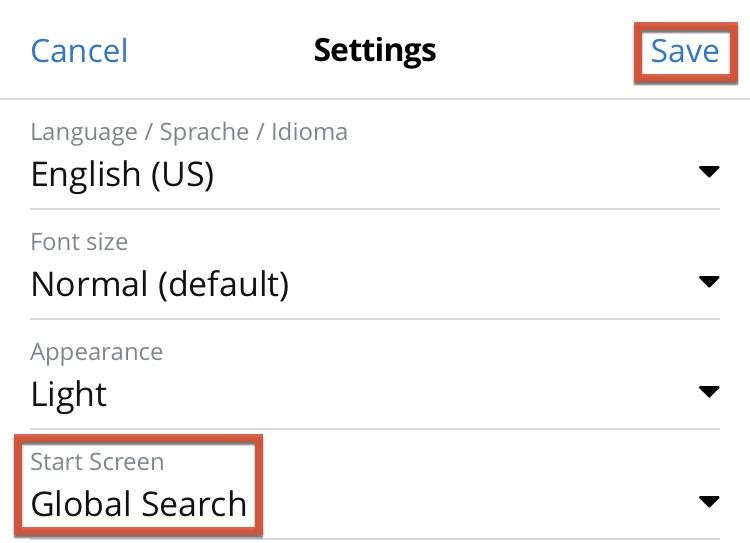Select the Normal (default) font size value
This screenshot has height=543, width=750.
pyautogui.click(x=160, y=285)
